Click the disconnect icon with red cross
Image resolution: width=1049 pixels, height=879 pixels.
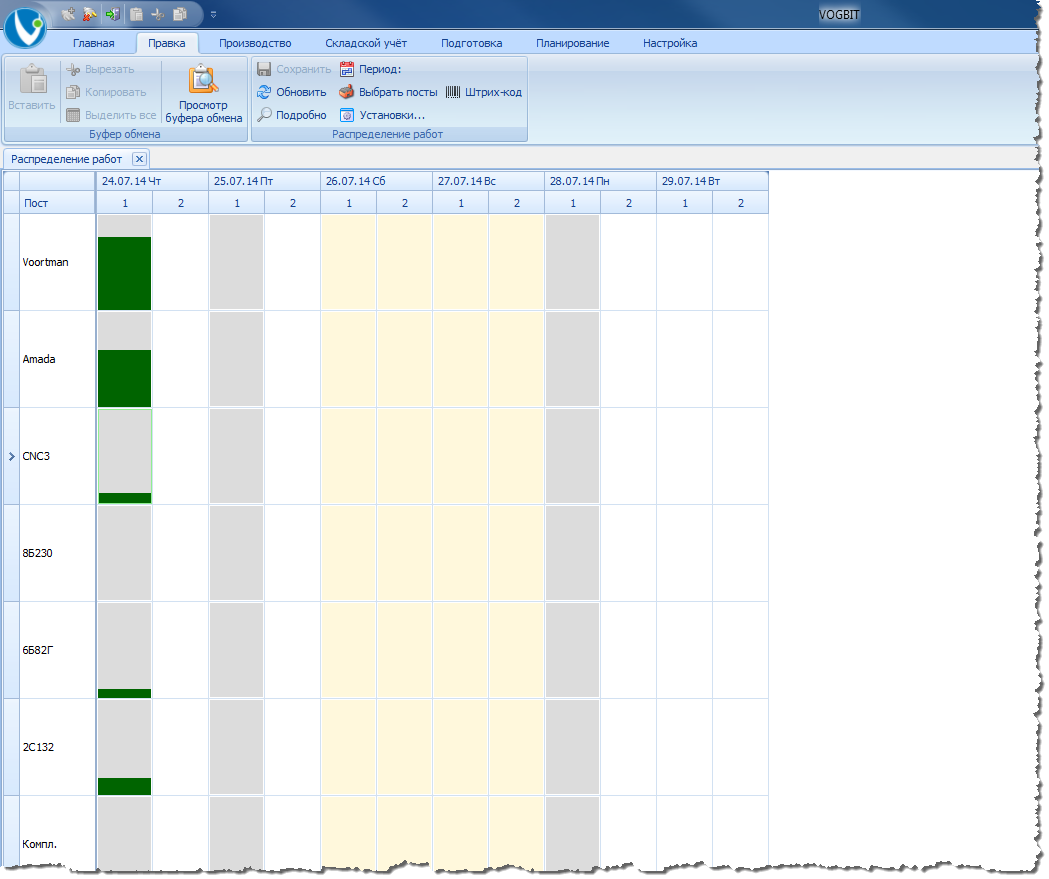90,14
